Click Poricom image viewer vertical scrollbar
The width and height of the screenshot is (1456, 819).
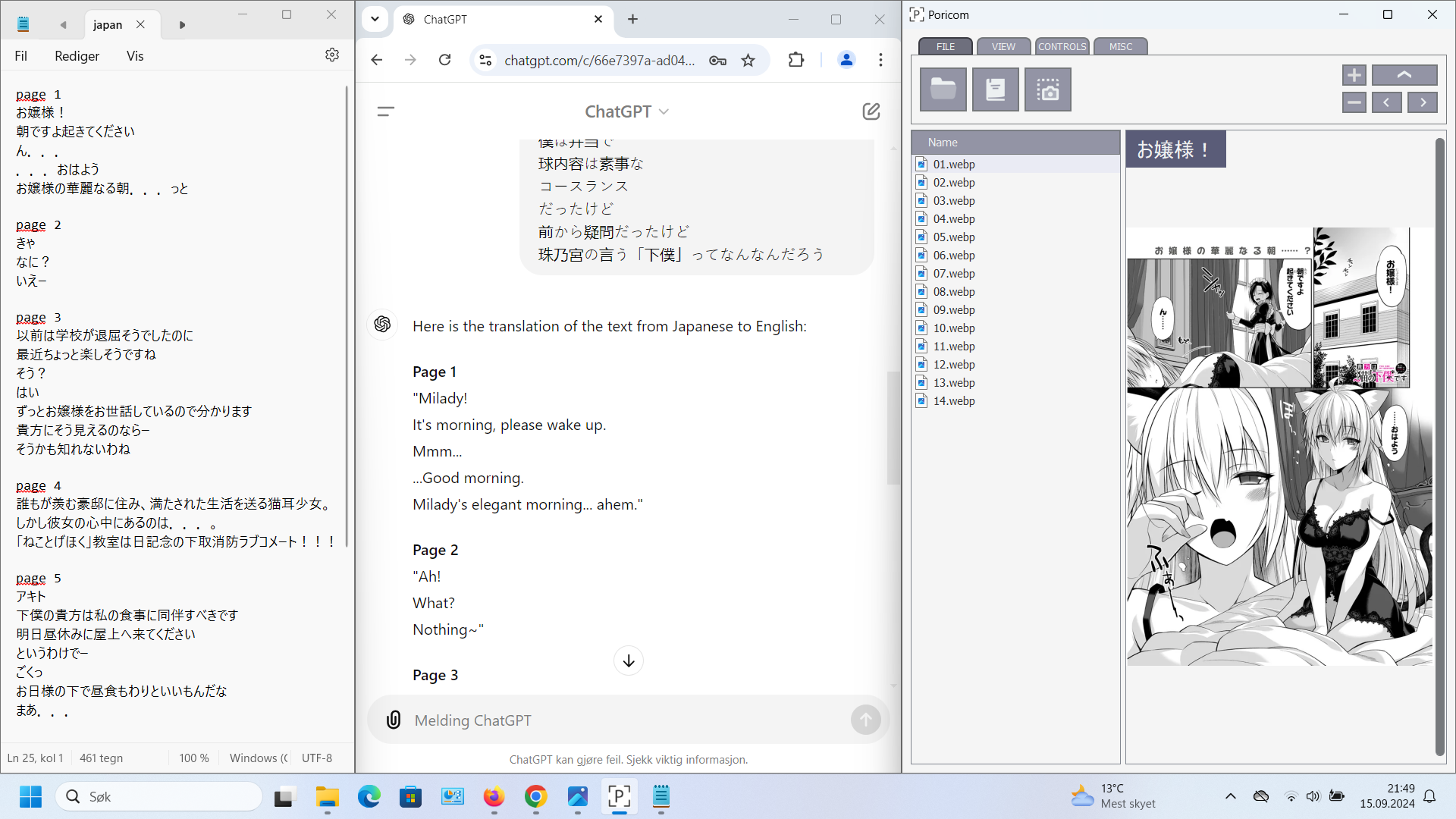point(1440,447)
